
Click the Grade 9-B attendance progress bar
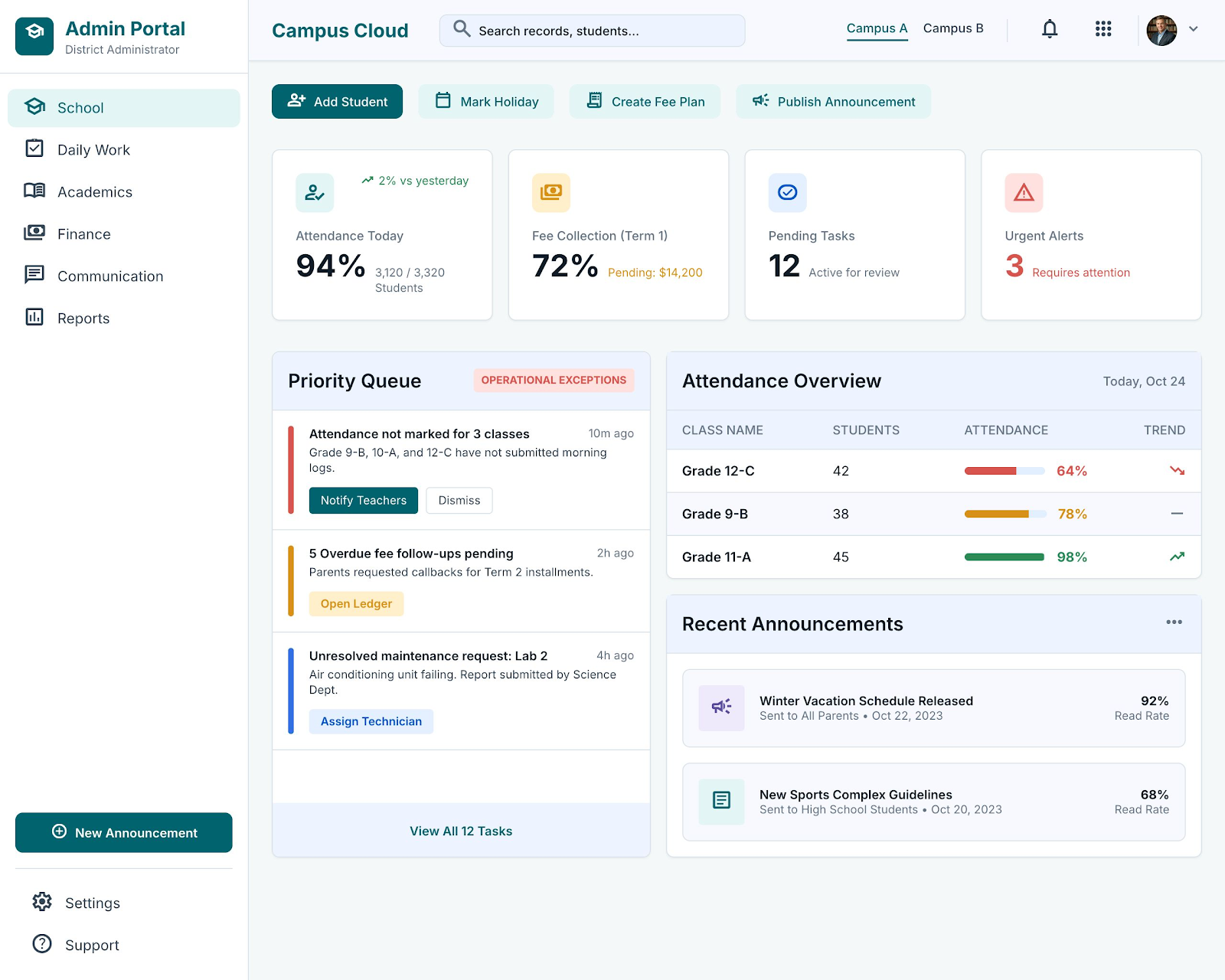(x=1004, y=514)
